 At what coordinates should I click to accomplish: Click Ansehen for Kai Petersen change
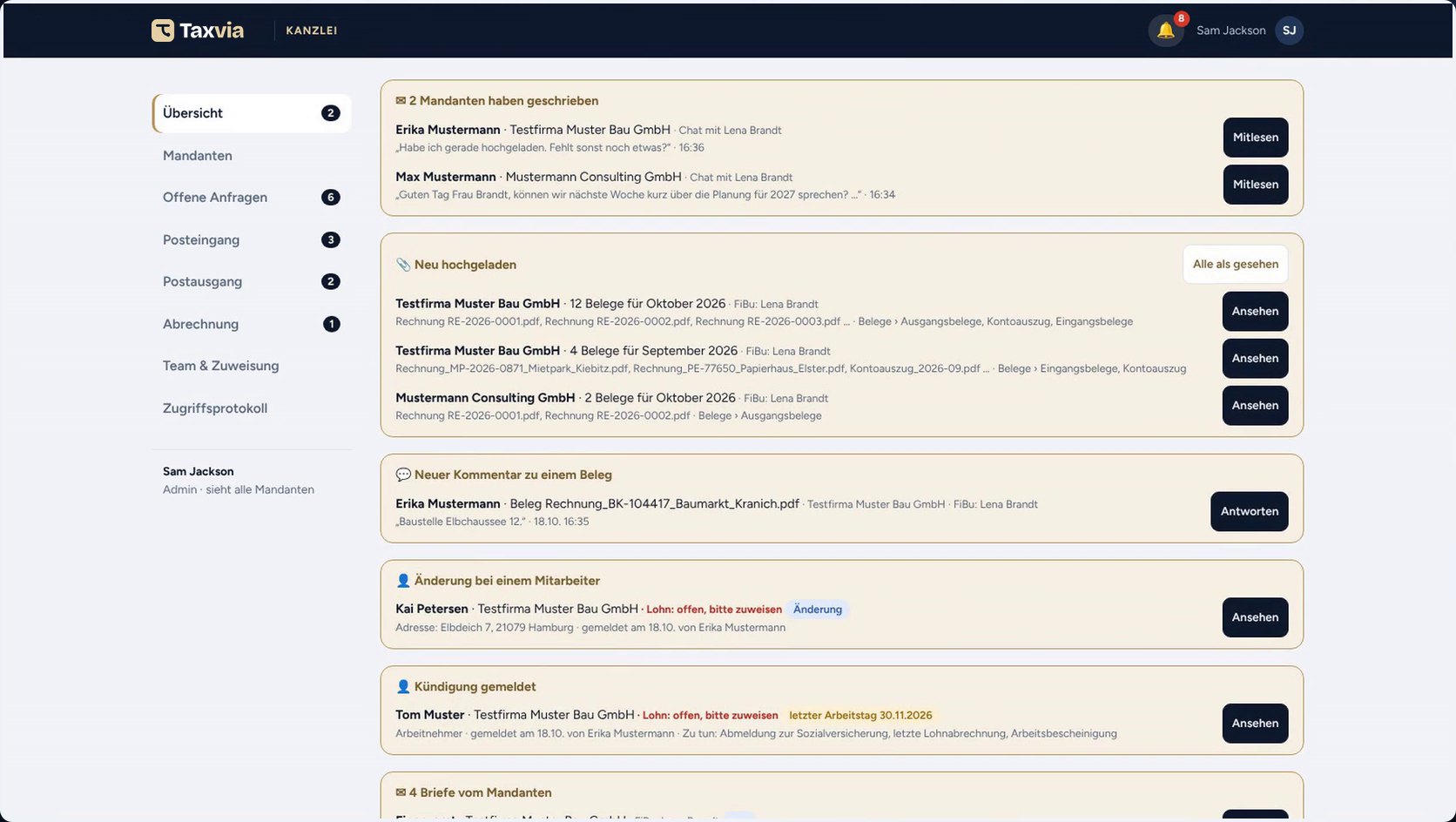tap(1255, 617)
